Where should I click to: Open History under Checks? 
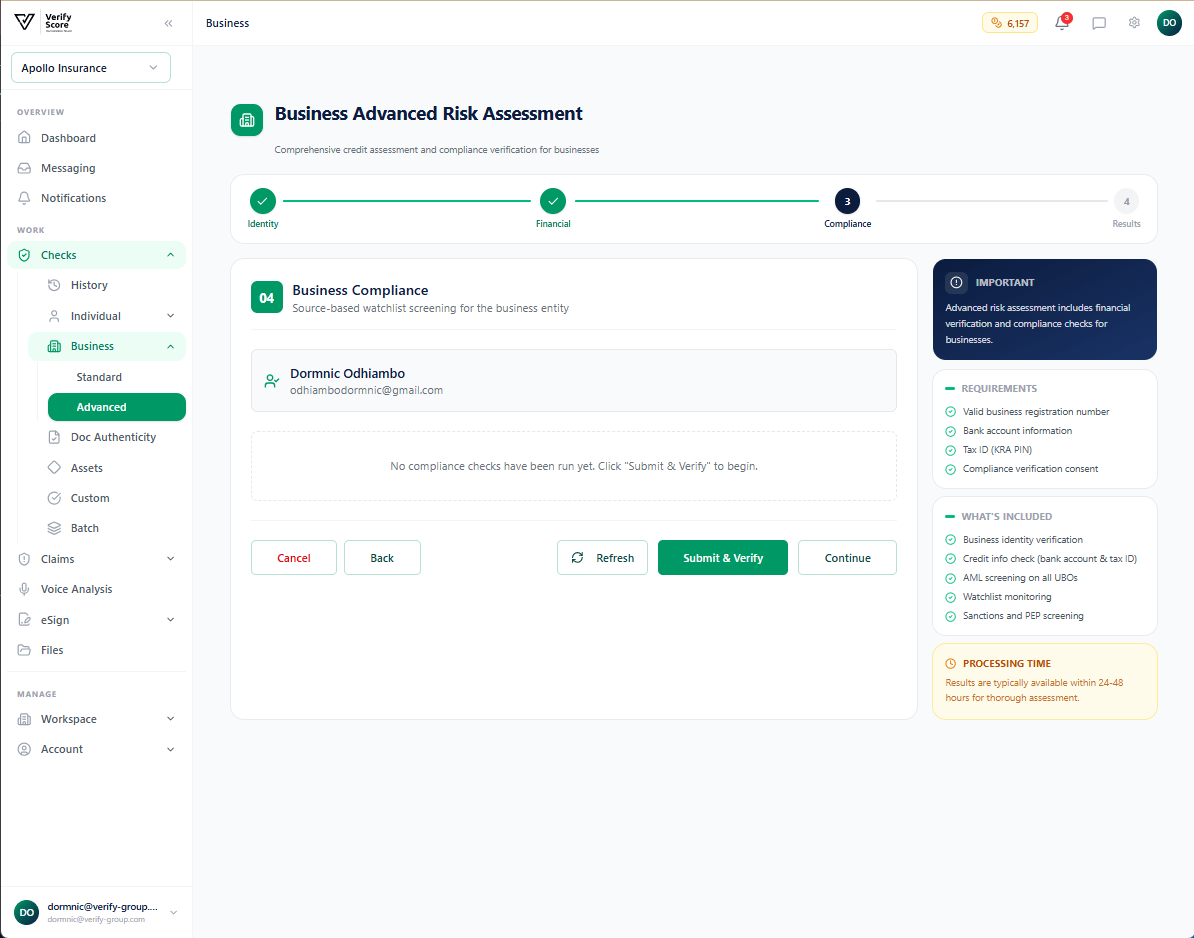pyautogui.click(x=107, y=285)
